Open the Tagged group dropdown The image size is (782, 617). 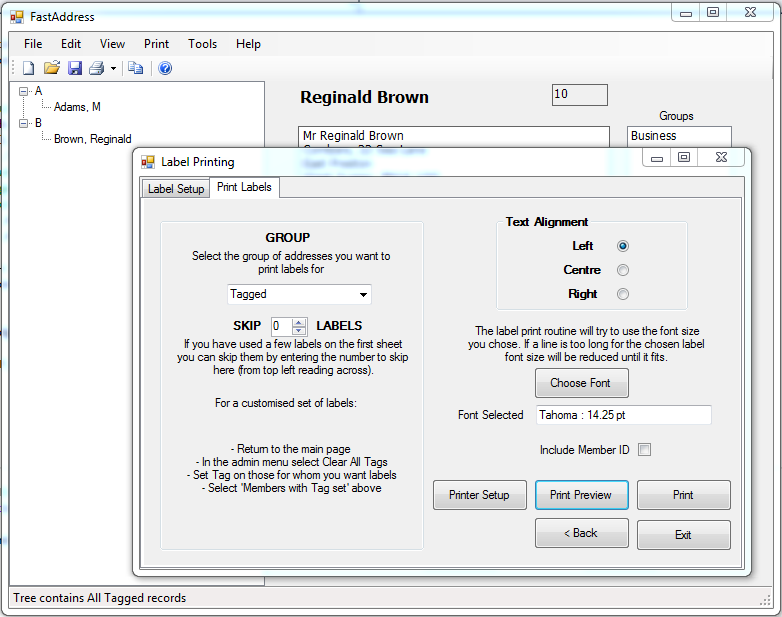click(363, 295)
